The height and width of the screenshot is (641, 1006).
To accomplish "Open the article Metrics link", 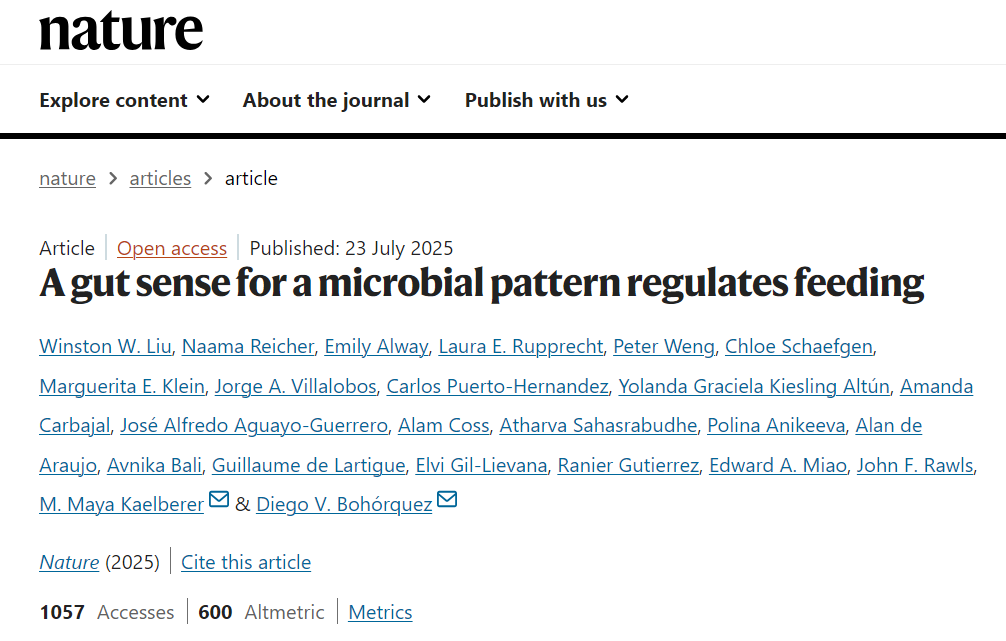I will pos(380,612).
